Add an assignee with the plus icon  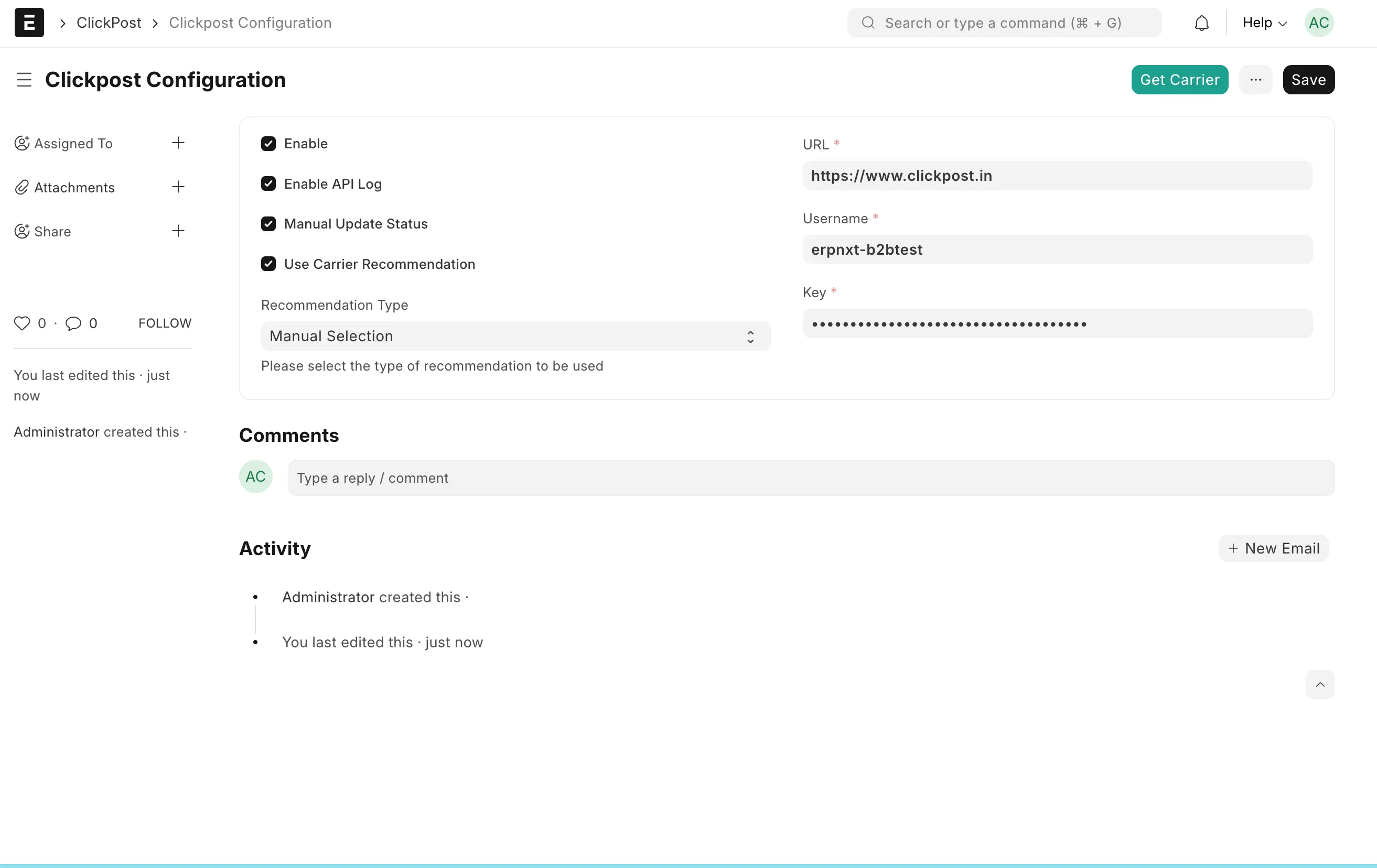178,143
